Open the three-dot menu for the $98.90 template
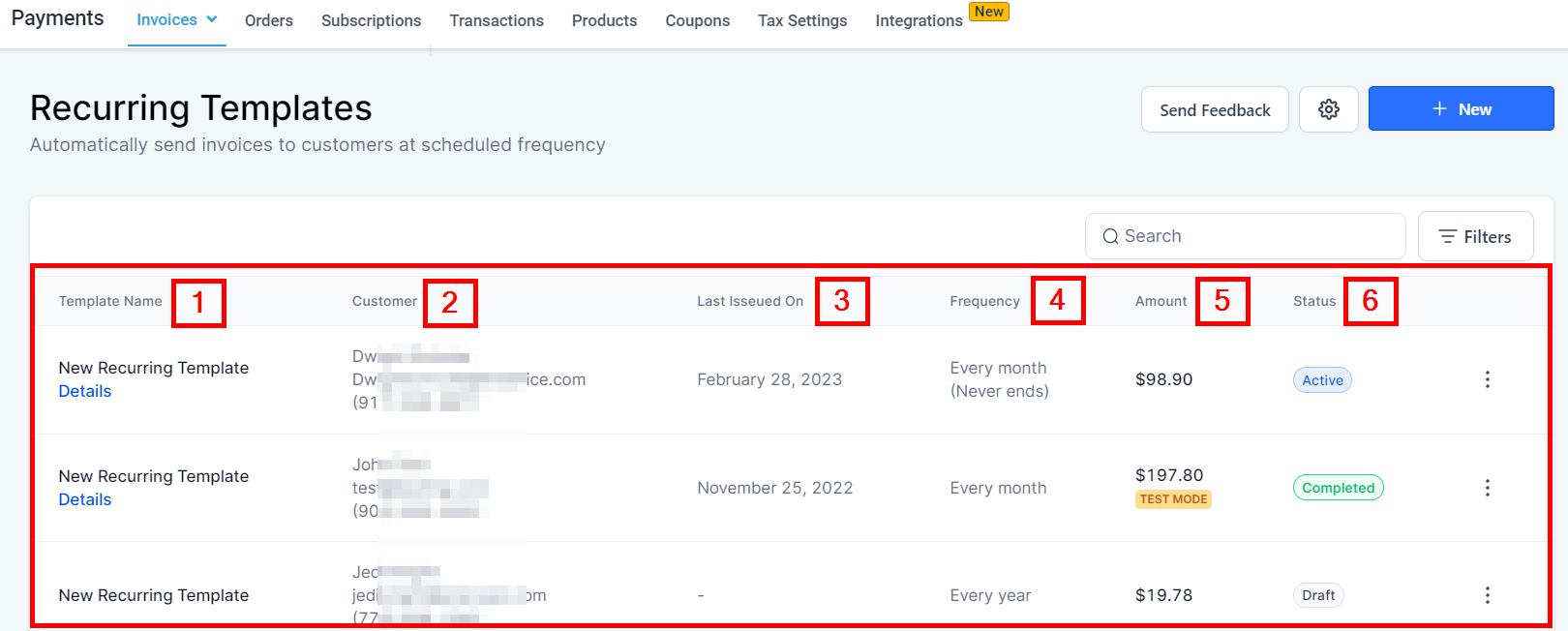1568x631 pixels. [1488, 379]
